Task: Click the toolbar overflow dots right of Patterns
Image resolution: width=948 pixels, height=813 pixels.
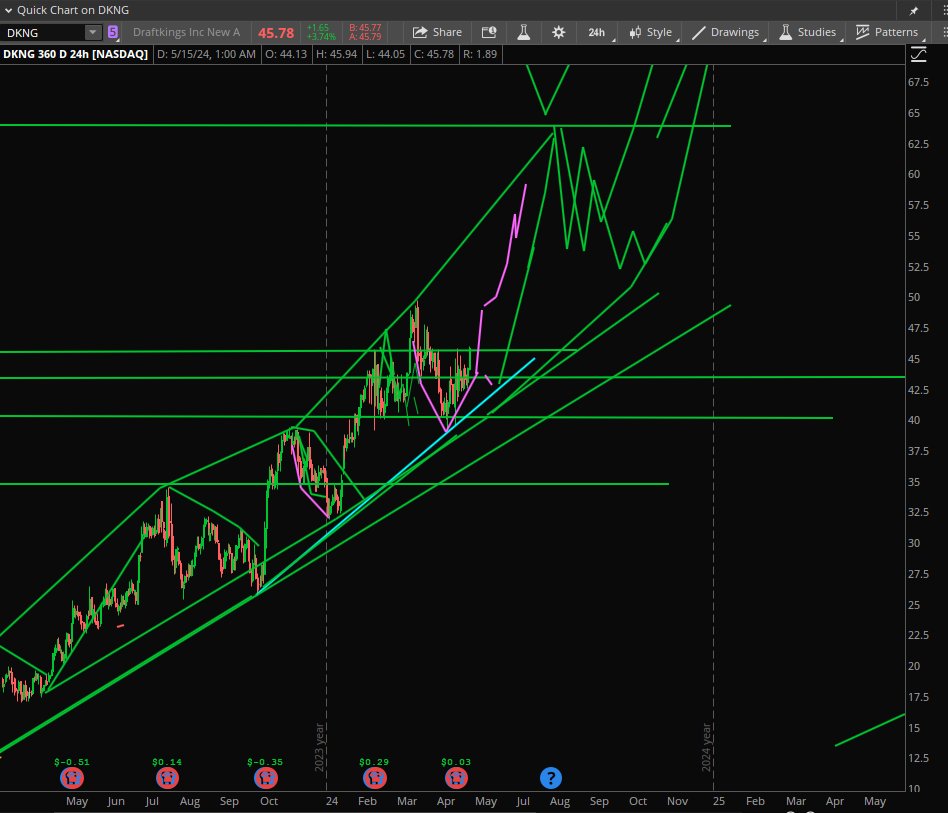Action: [944, 33]
